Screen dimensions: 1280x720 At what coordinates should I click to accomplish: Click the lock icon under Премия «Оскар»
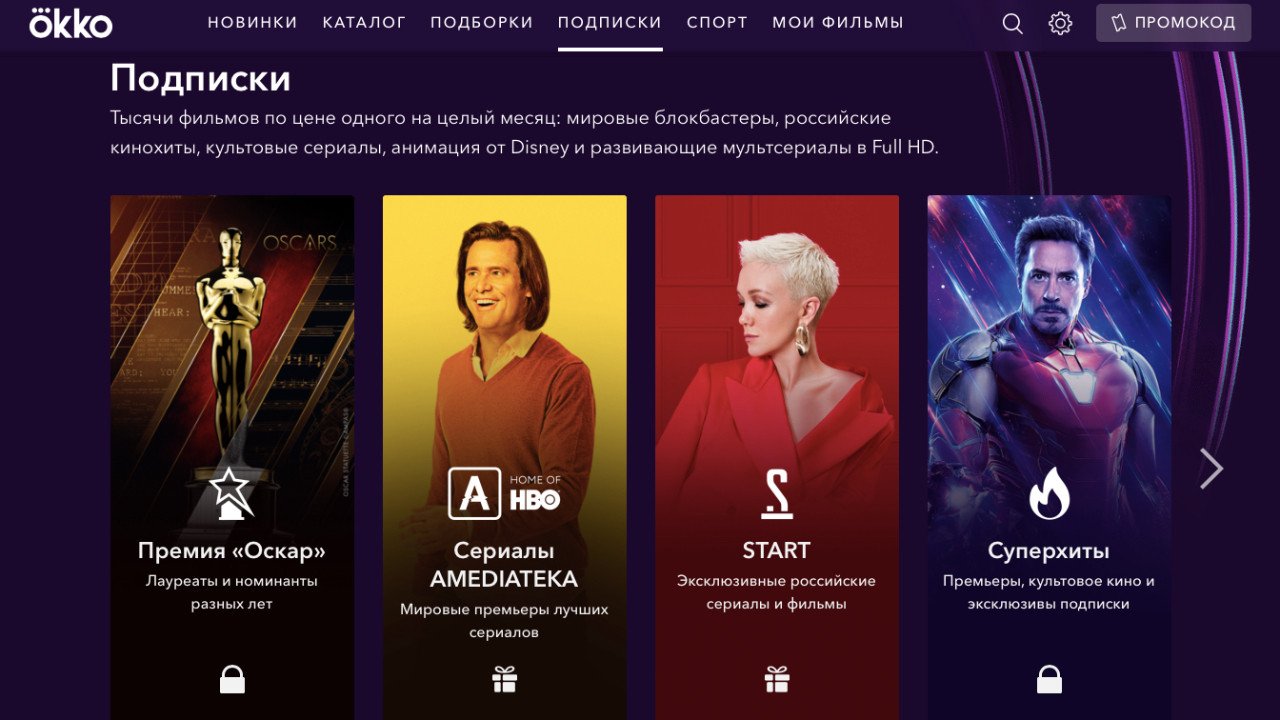[x=232, y=679]
